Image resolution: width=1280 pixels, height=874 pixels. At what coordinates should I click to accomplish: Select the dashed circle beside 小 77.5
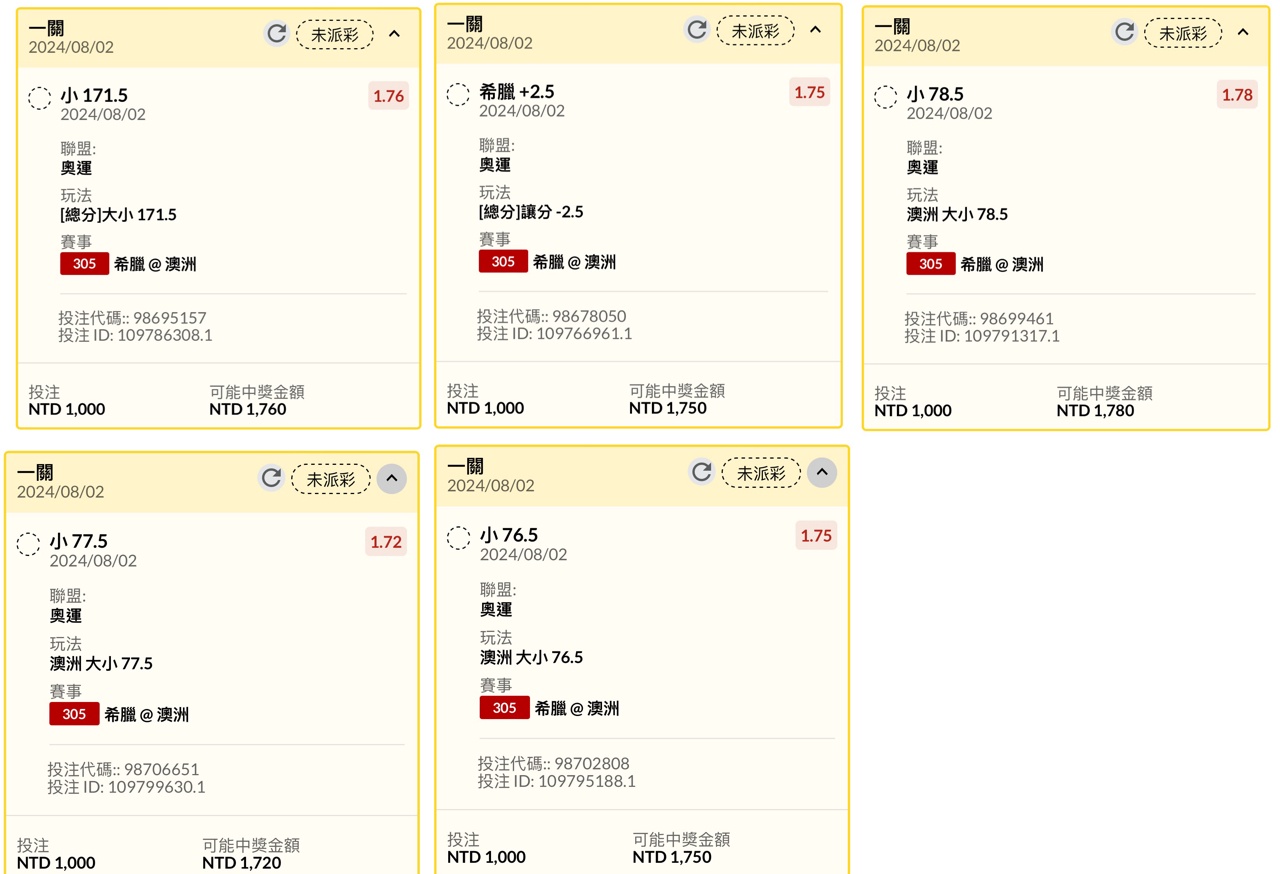pos(29,544)
